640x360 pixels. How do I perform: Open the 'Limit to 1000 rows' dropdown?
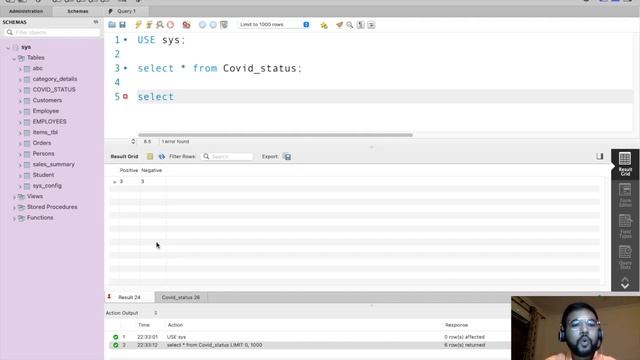coord(274,24)
